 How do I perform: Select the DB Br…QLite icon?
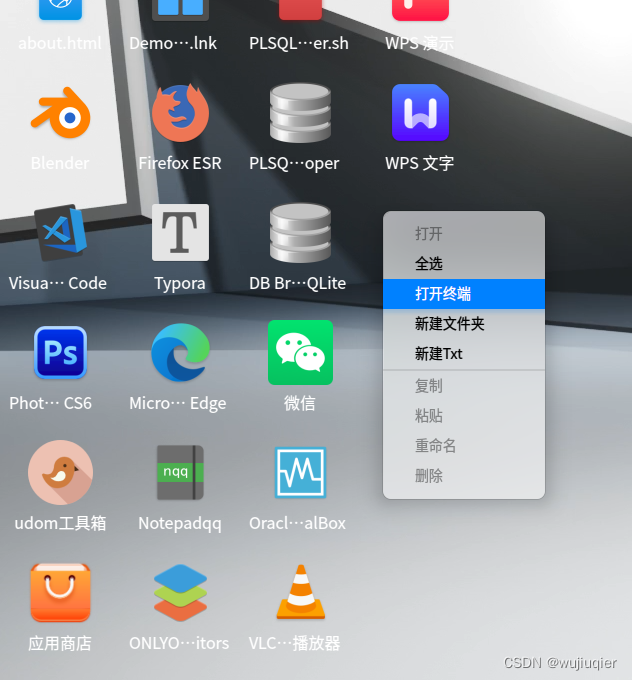pos(300,233)
